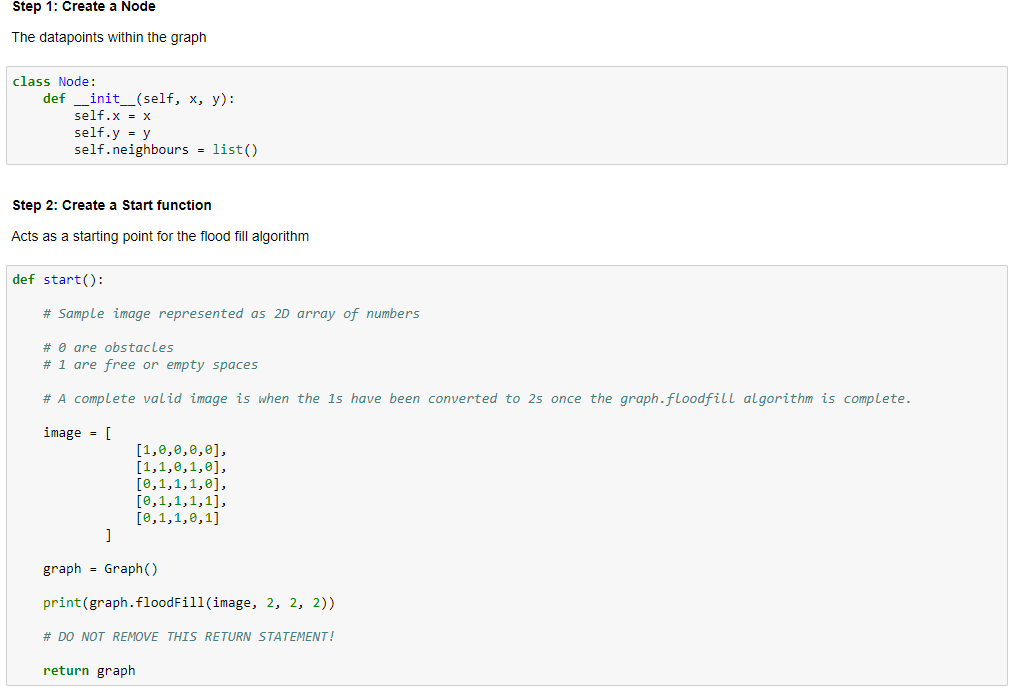Click the array row '[1,1,0,1,0],'
The image size is (1019, 693).
pyautogui.click(x=181, y=467)
